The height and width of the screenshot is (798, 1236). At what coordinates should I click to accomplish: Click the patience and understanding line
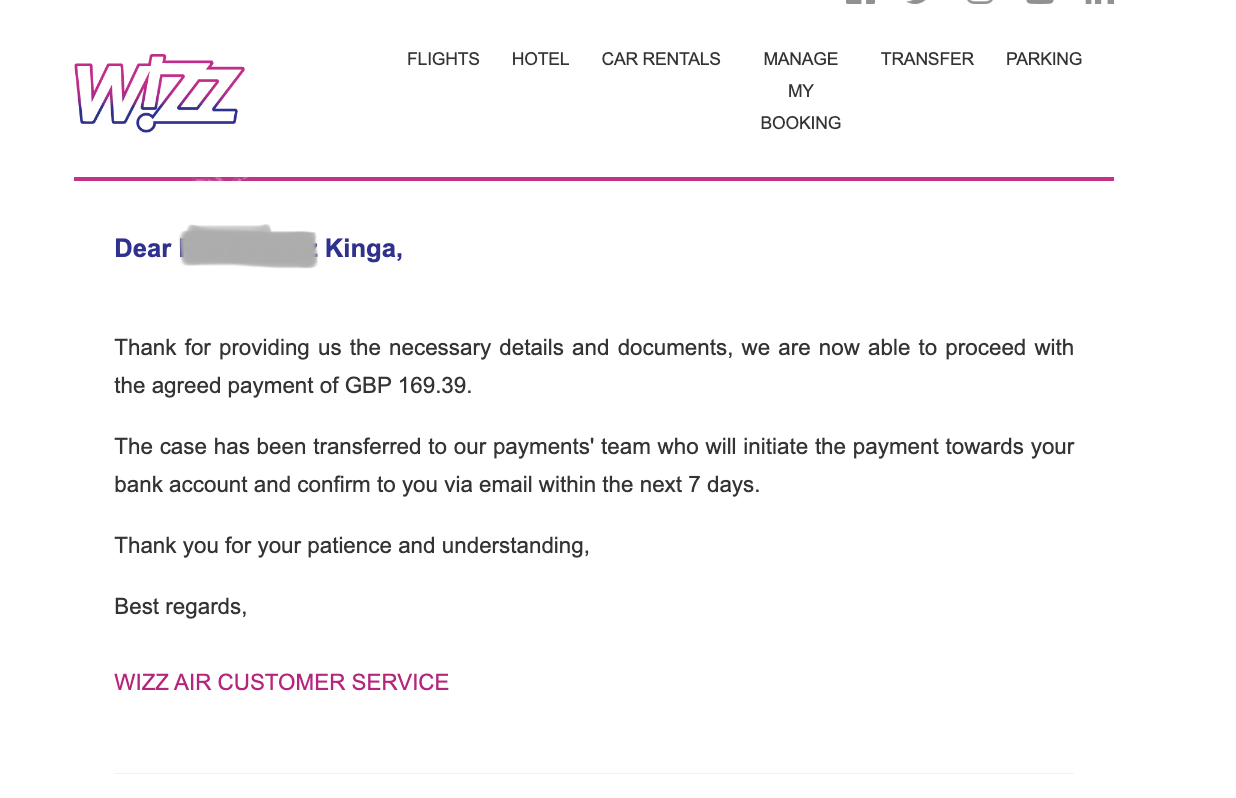click(x=352, y=546)
